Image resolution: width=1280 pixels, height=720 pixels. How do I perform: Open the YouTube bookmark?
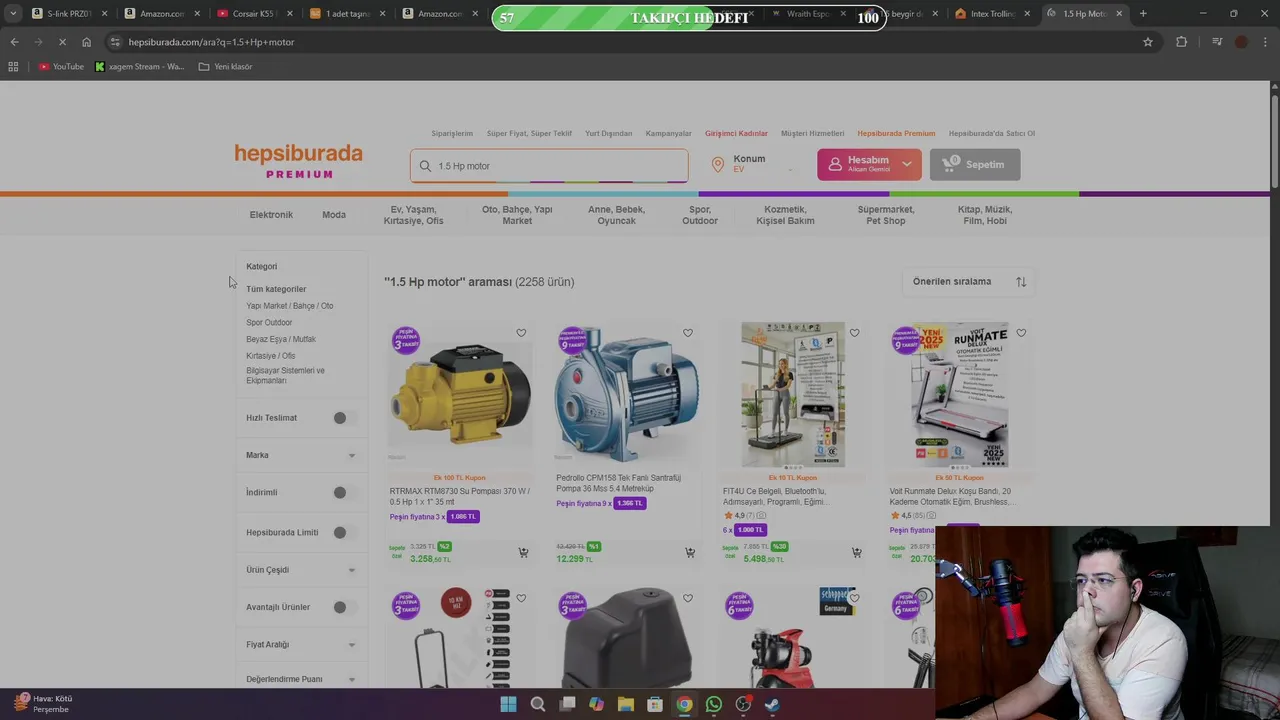coord(61,67)
